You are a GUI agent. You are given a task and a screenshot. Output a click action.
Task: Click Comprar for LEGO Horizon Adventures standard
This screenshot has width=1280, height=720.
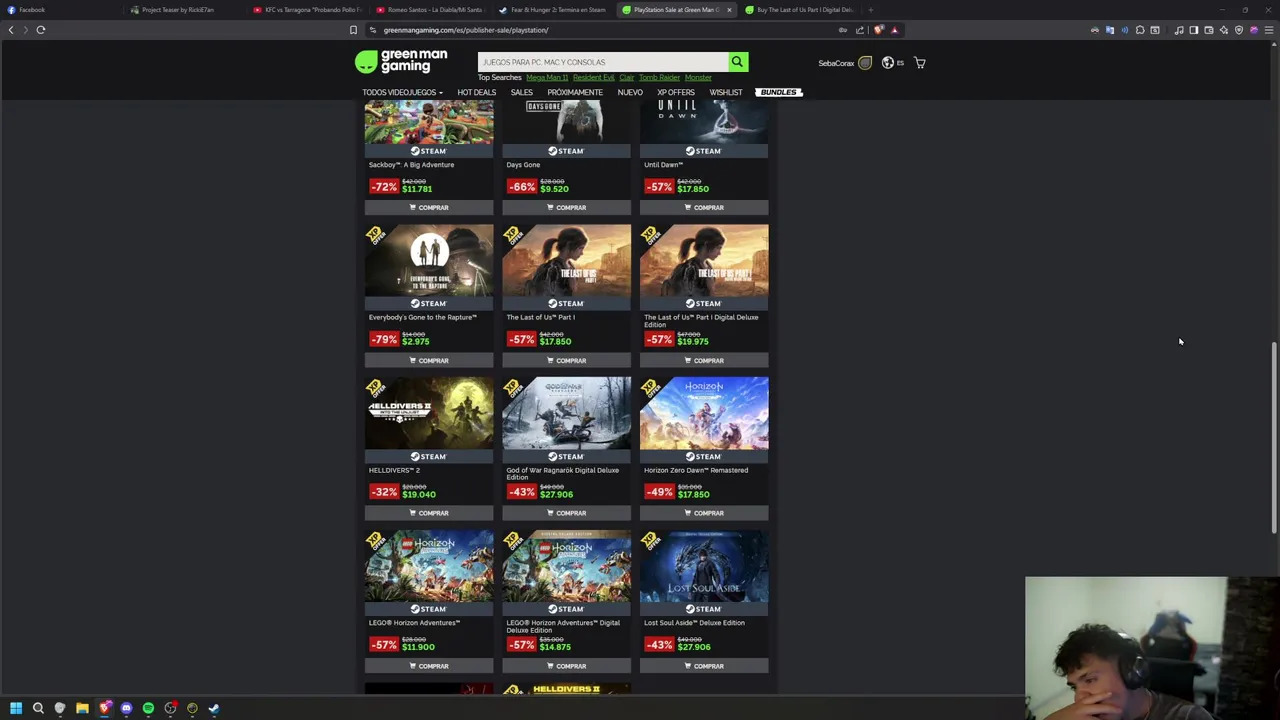point(429,666)
